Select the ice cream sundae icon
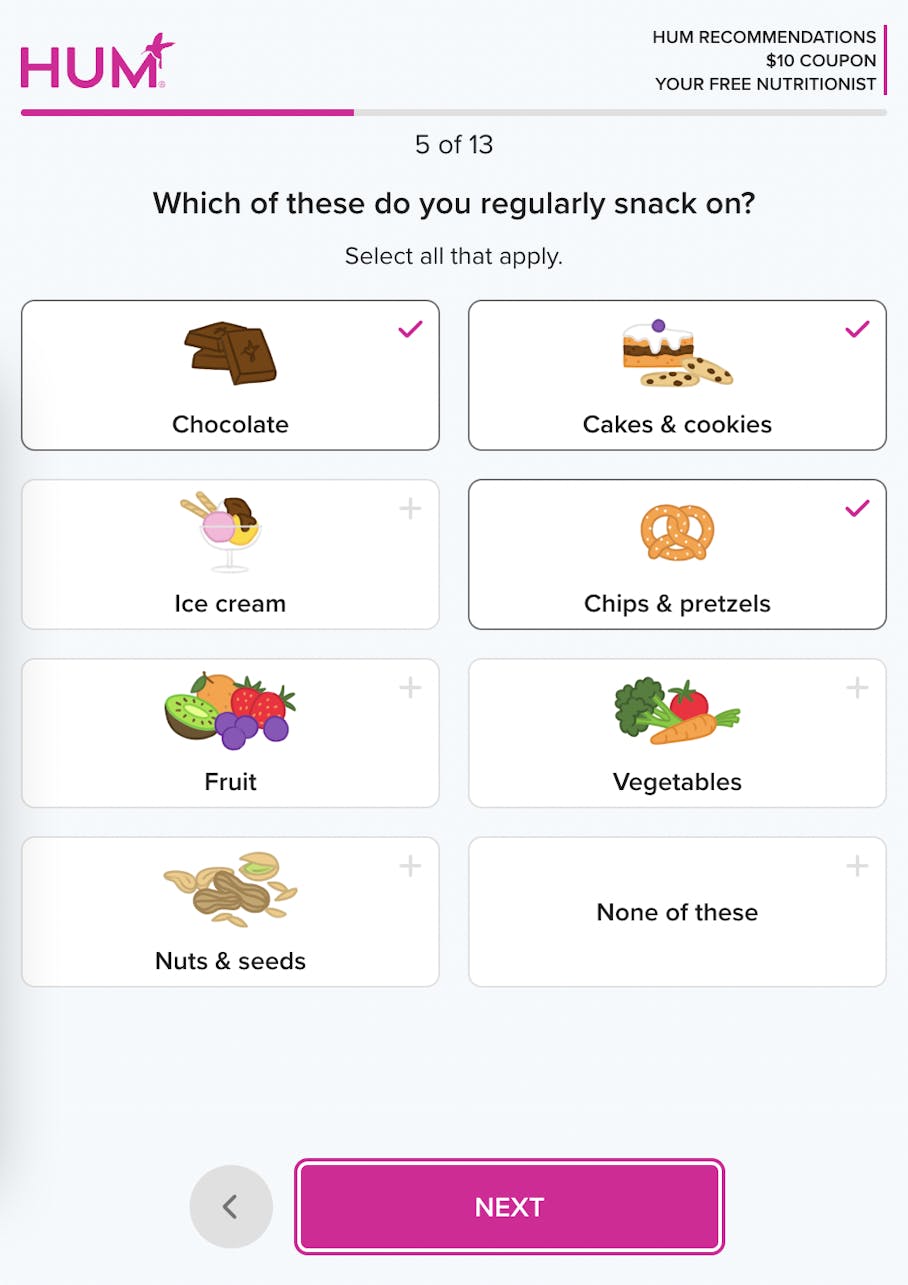The width and height of the screenshot is (908, 1285). 229,531
